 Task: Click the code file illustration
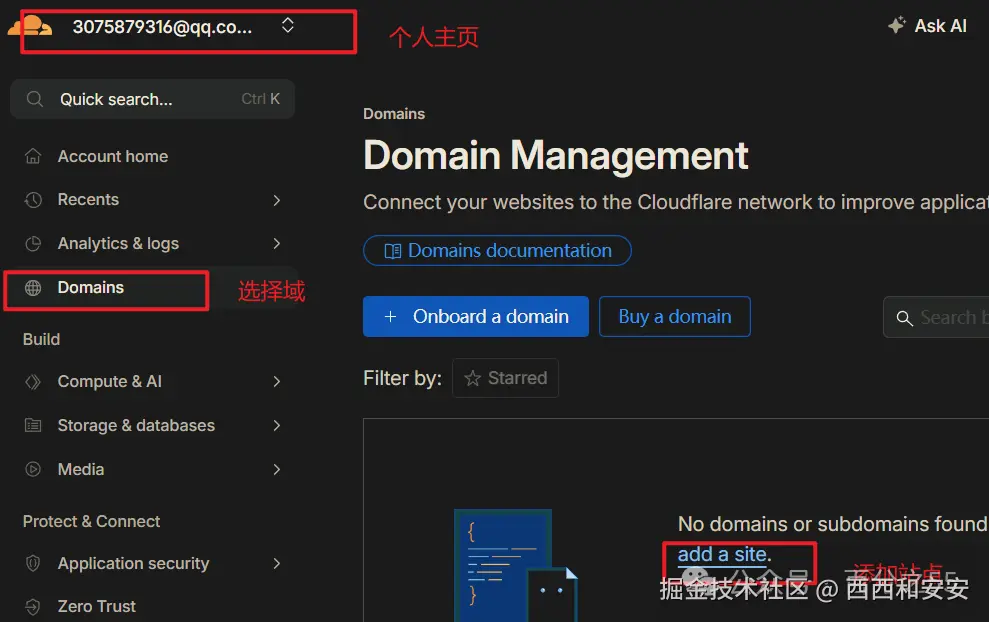click(x=516, y=565)
